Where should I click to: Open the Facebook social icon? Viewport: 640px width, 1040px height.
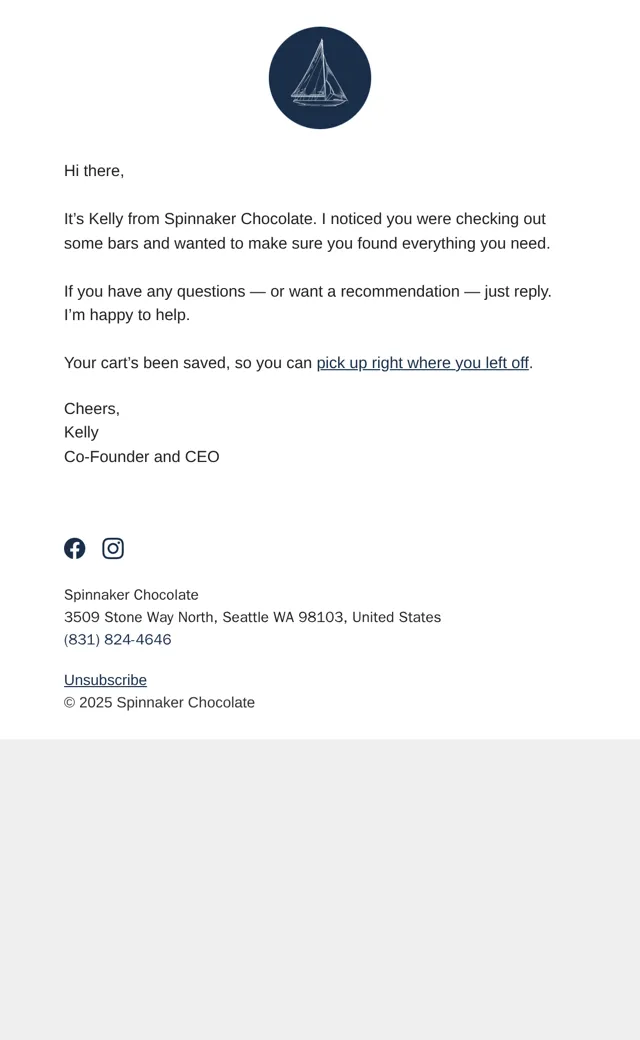[74, 549]
